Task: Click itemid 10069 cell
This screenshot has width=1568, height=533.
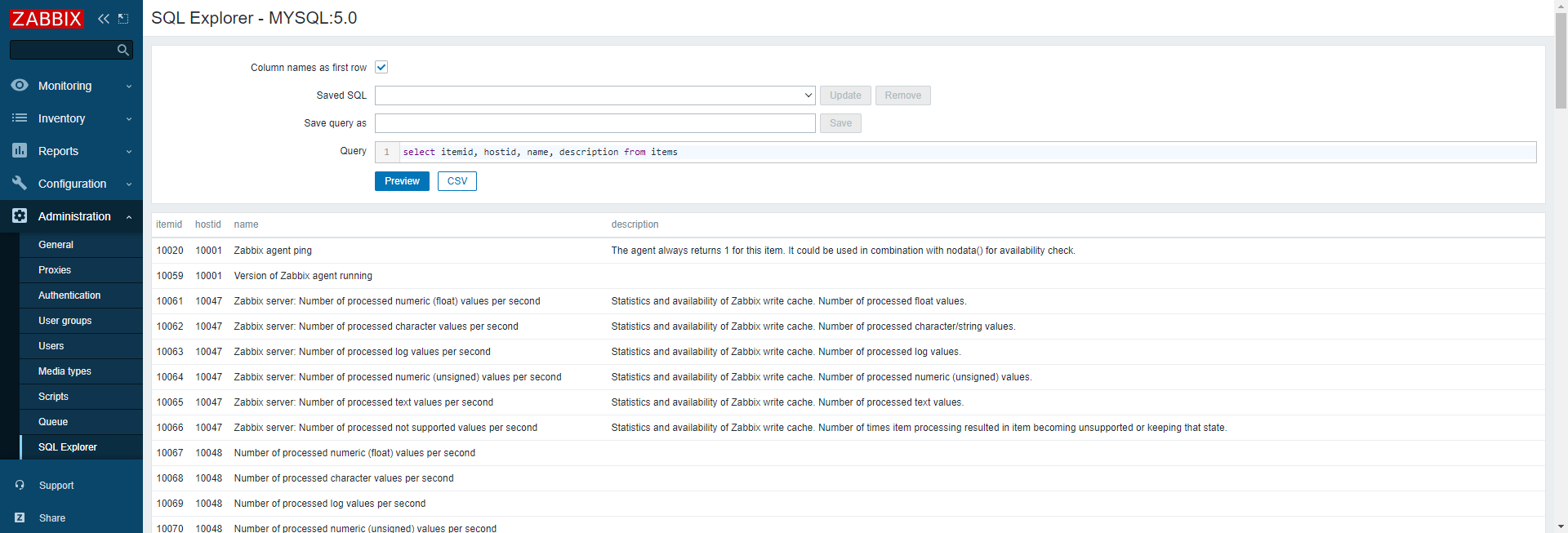Action: pos(170,504)
